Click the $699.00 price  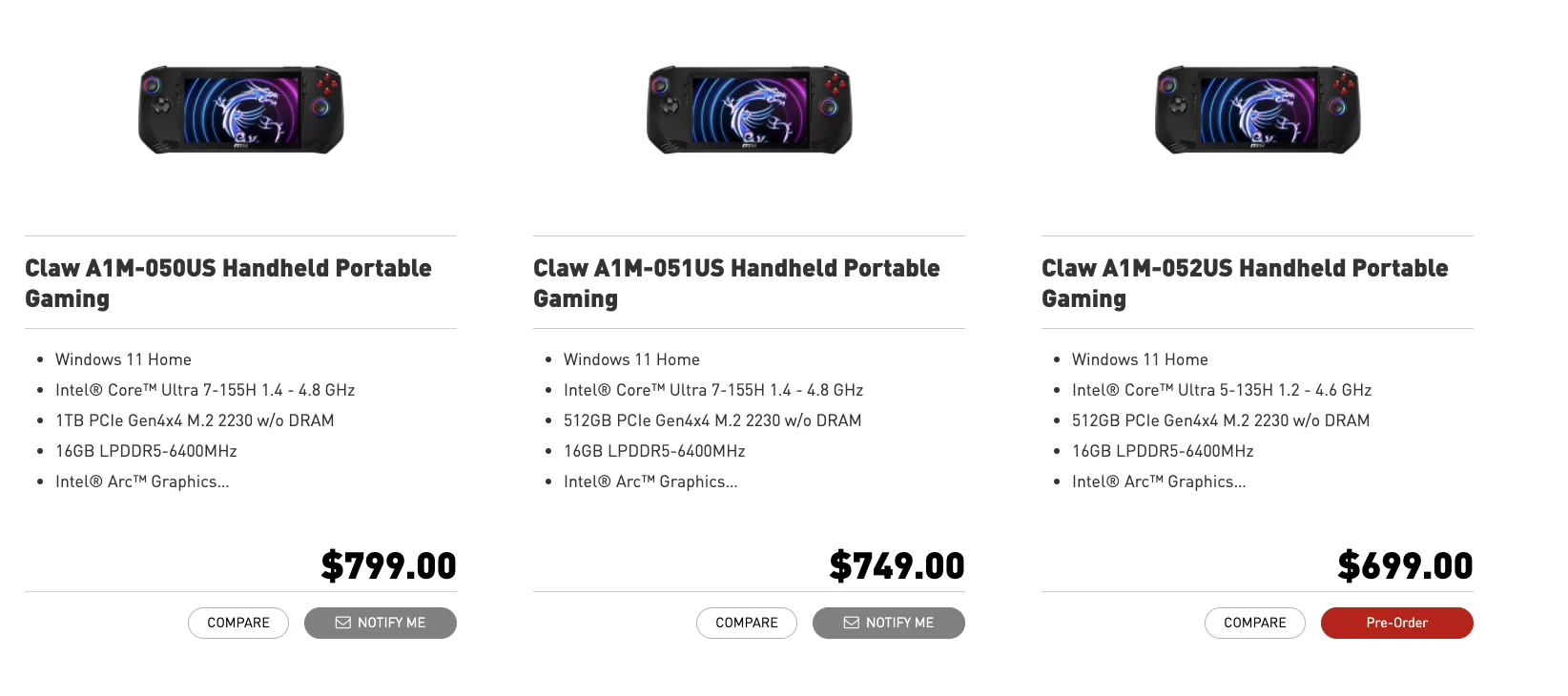(1406, 565)
